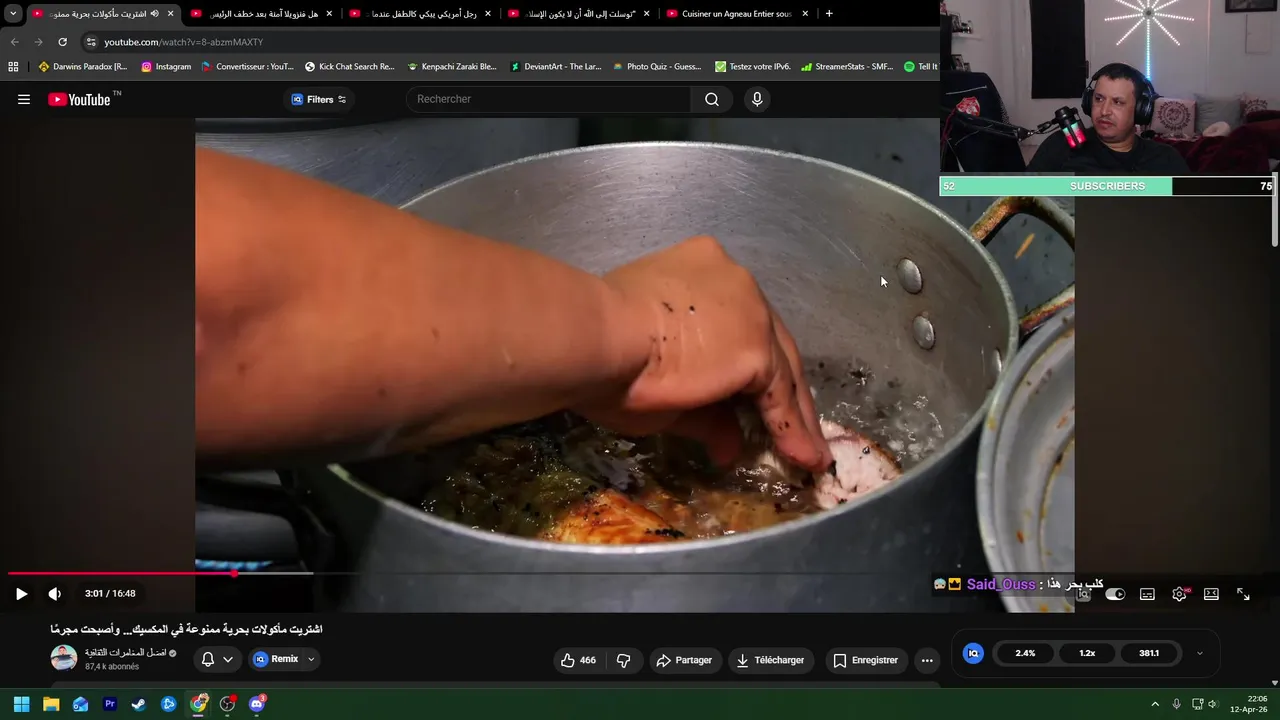The width and height of the screenshot is (1280, 720).
Task: Open the Instagram bookmark
Action: (166, 67)
